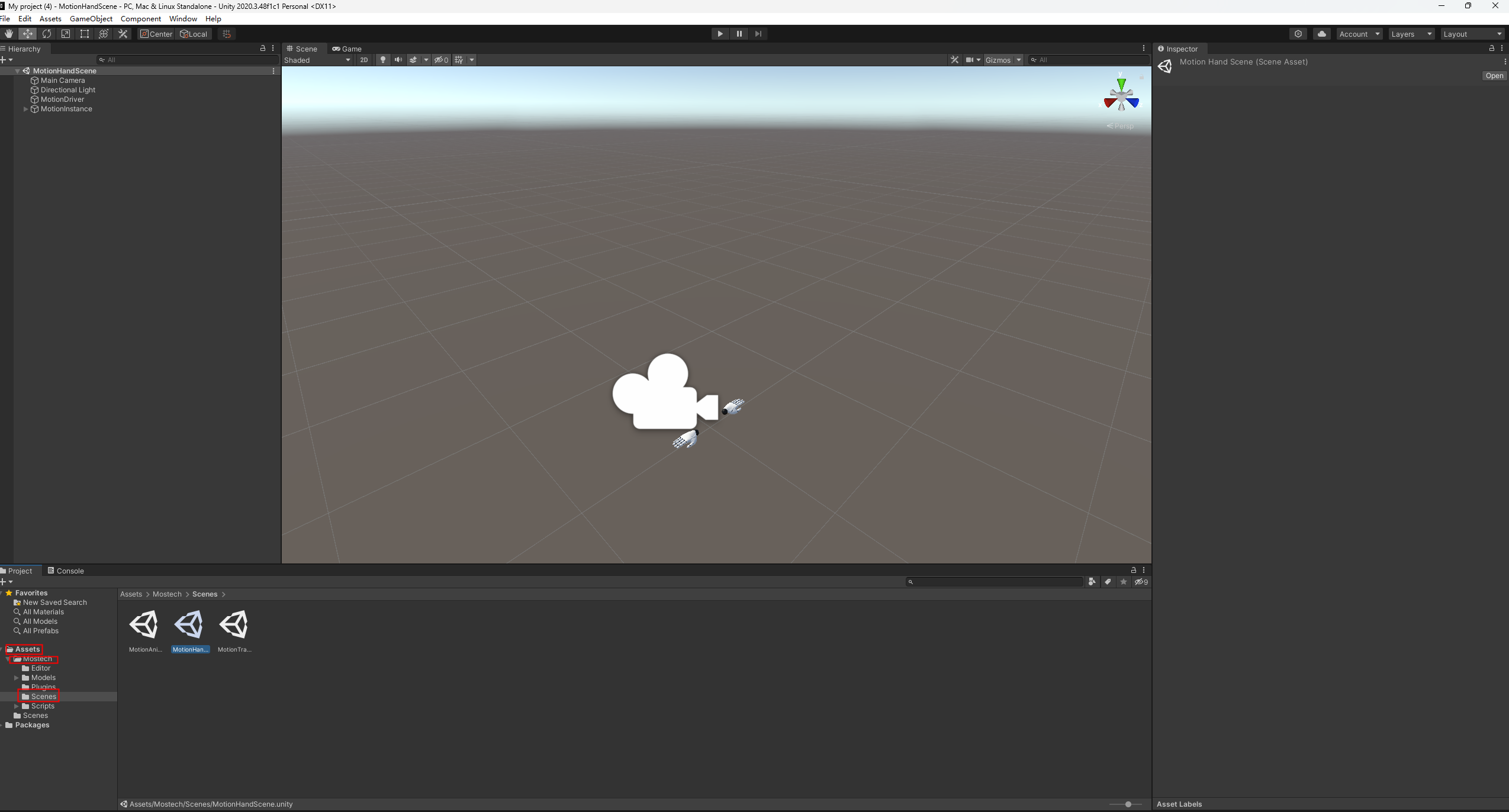Open the GameObject menu
This screenshot has height=812, width=1509.
click(91, 19)
